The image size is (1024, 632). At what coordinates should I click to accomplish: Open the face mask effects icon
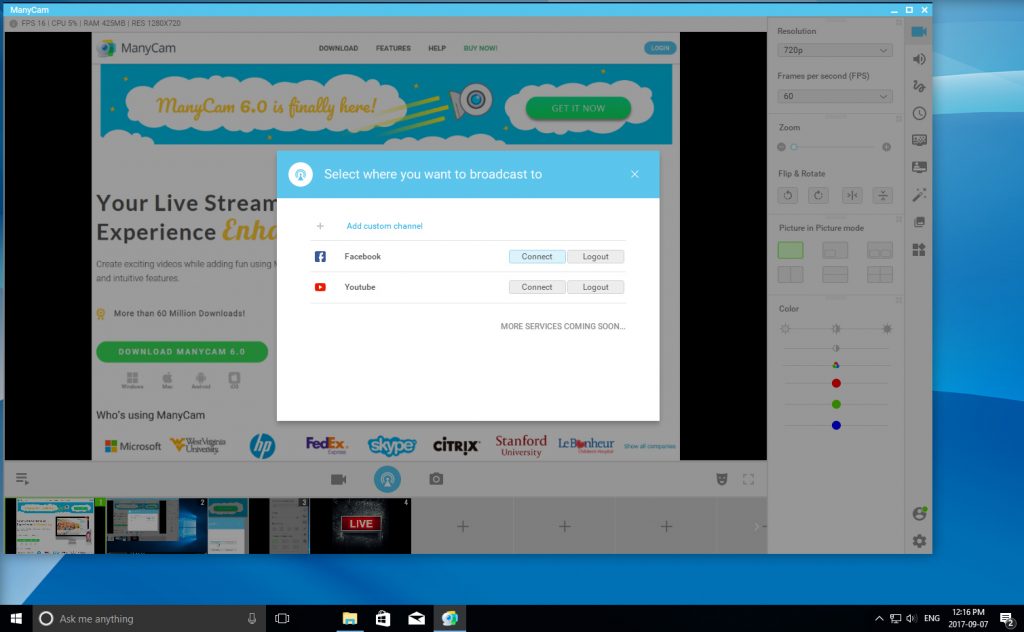(722, 479)
